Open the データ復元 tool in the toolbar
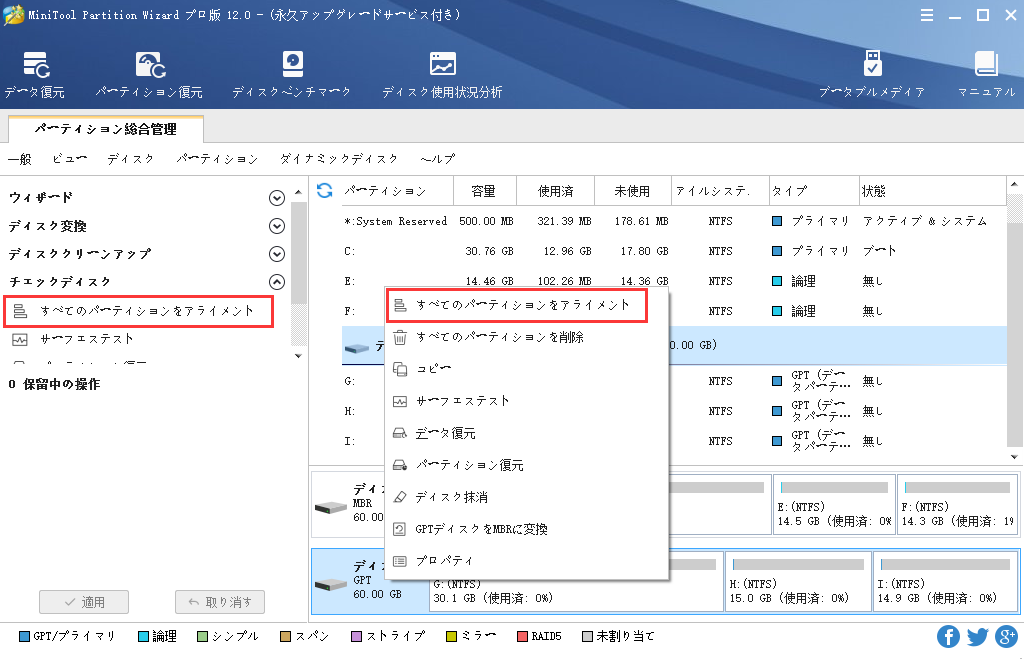 click(x=36, y=74)
